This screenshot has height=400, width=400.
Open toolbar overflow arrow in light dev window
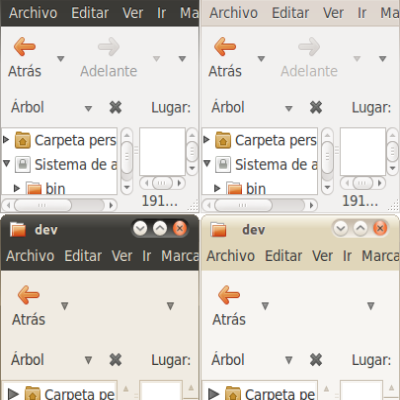371,306
